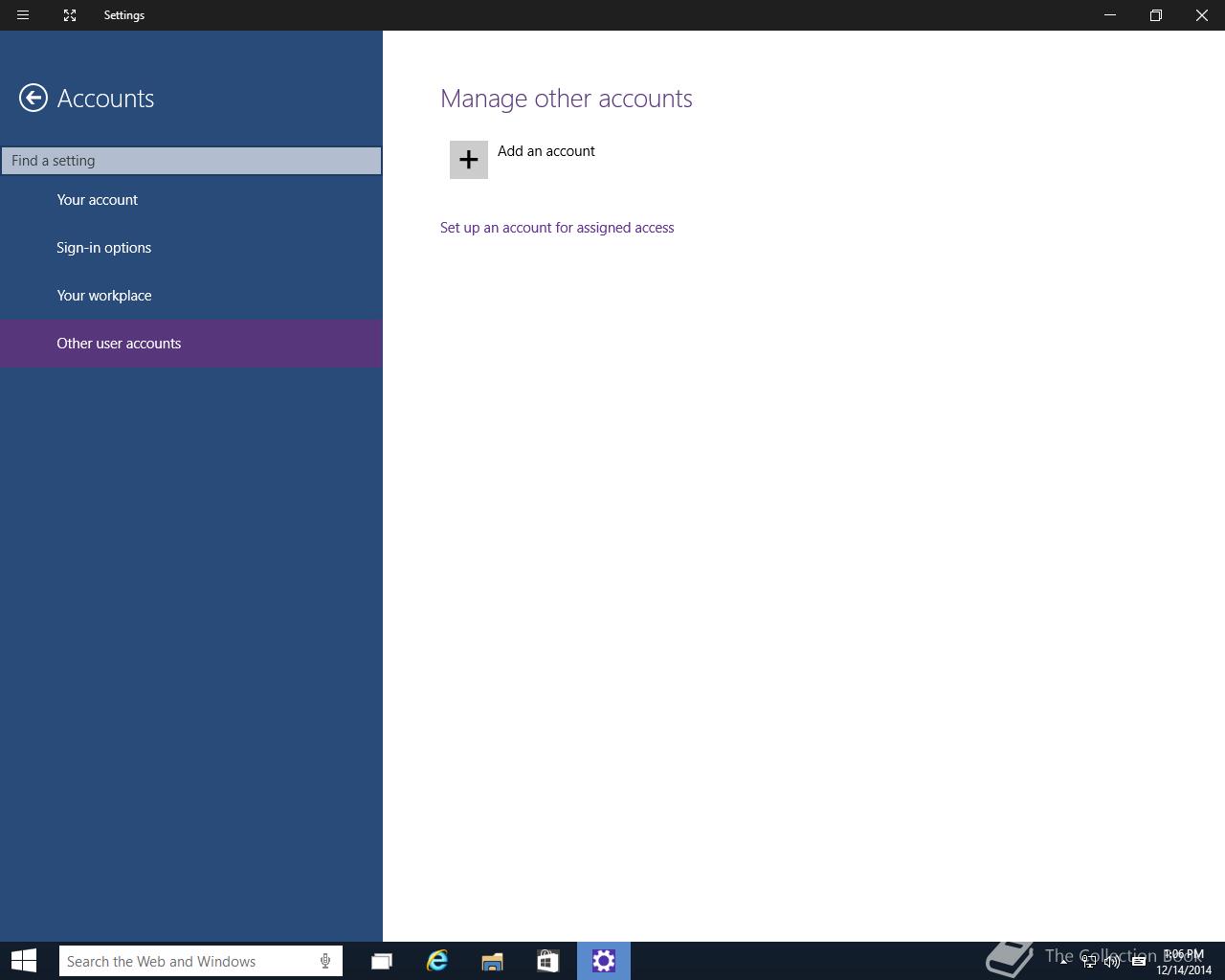Click the volume speaker tray icon

(1112, 962)
